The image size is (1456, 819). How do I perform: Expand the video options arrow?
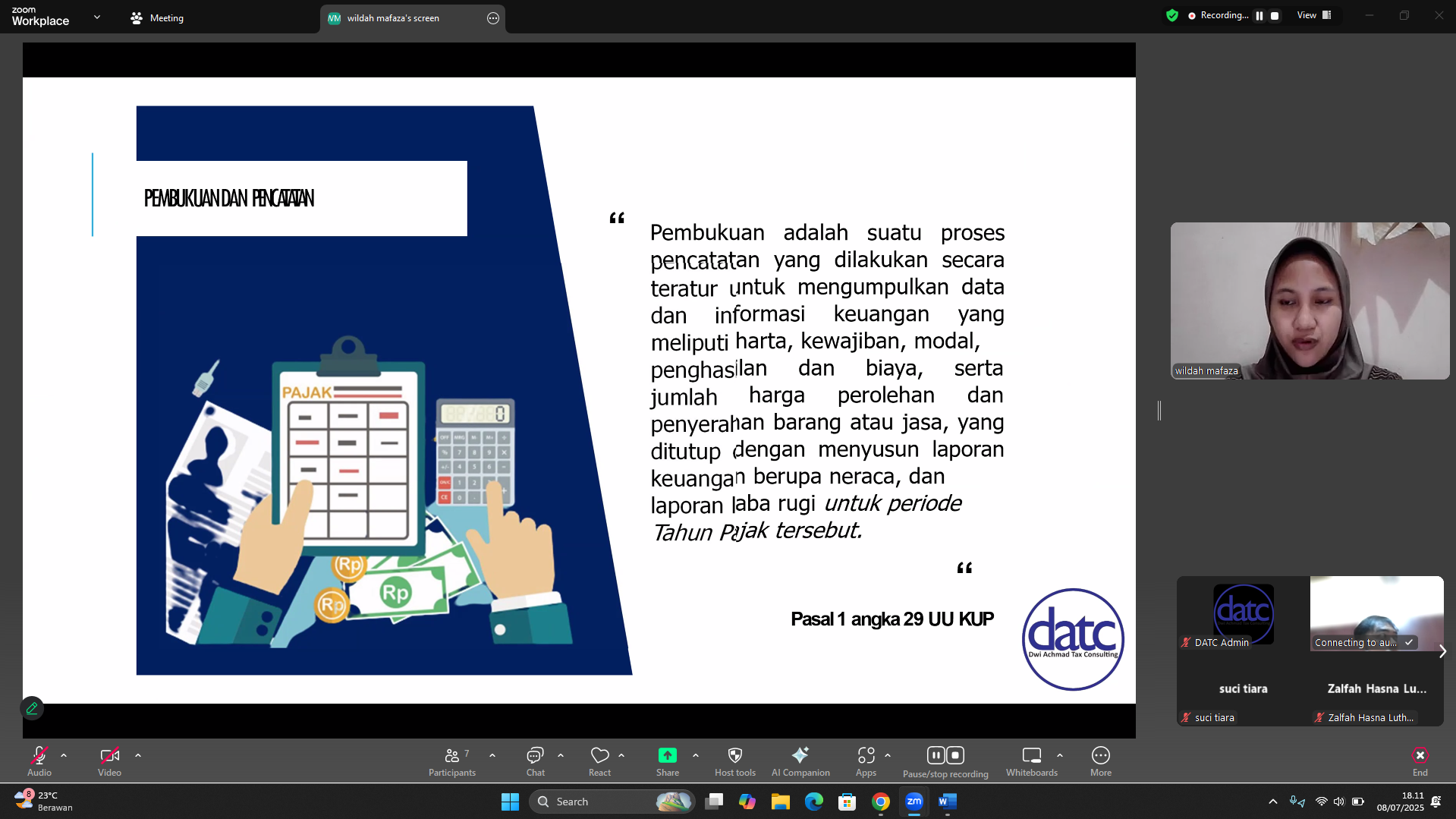coord(138,755)
